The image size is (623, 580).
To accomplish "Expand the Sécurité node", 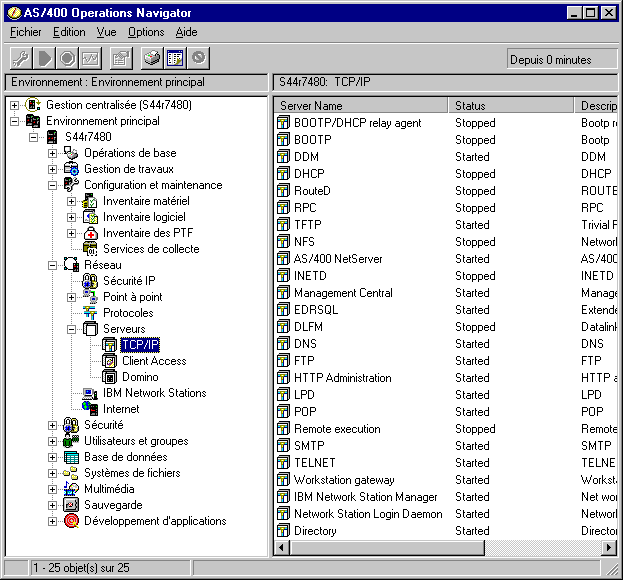I will pos(52,425).
